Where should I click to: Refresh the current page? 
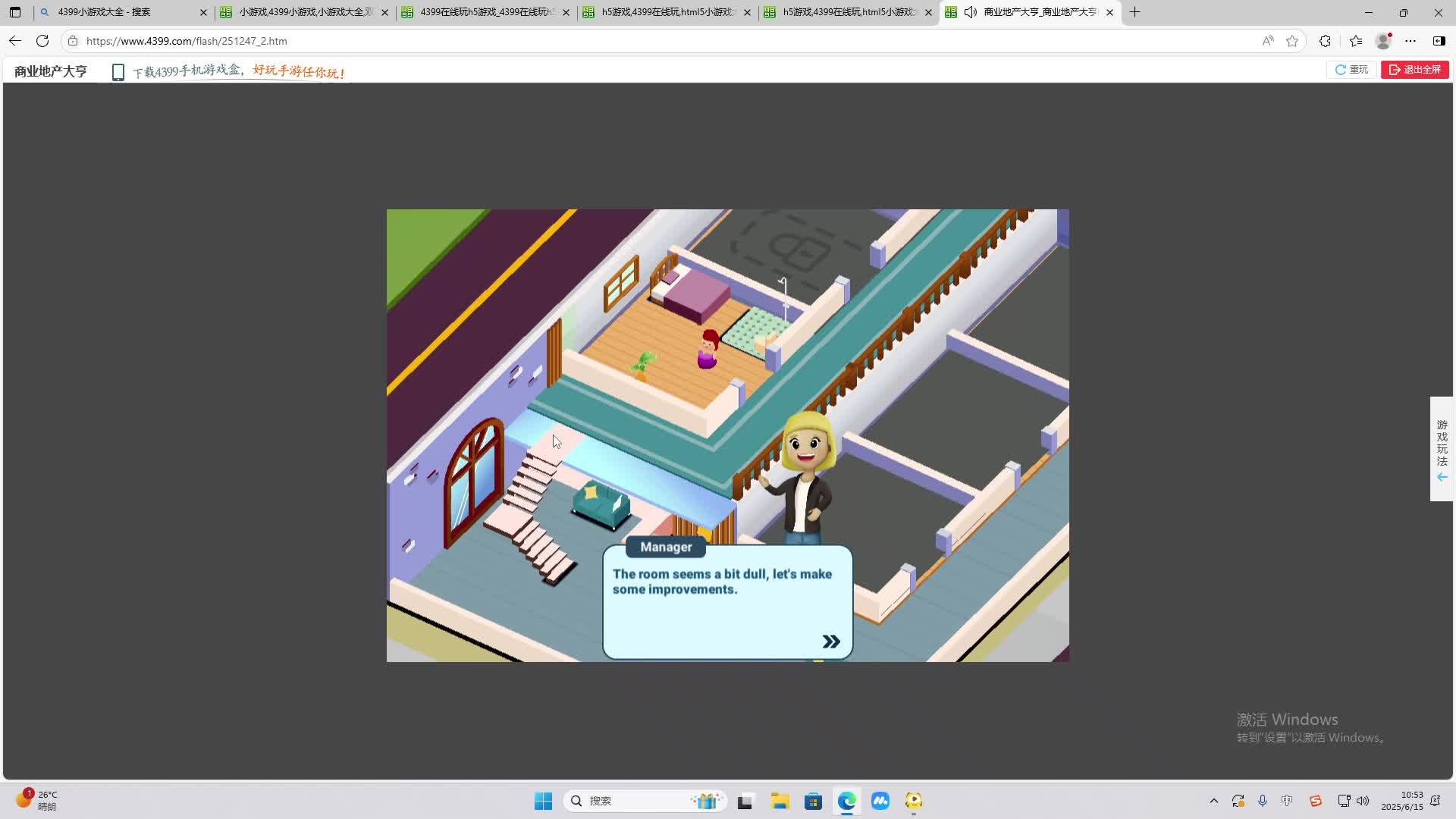point(42,41)
